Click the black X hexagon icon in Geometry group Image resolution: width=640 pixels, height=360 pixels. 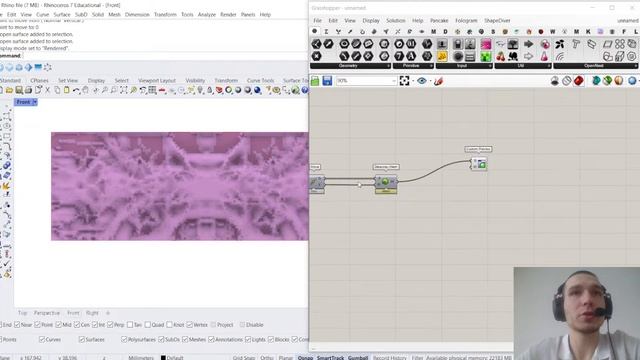pos(316,56)
